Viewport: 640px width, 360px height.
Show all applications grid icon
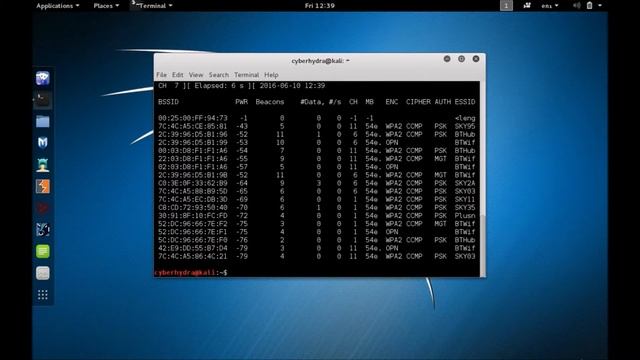(43, 295)
